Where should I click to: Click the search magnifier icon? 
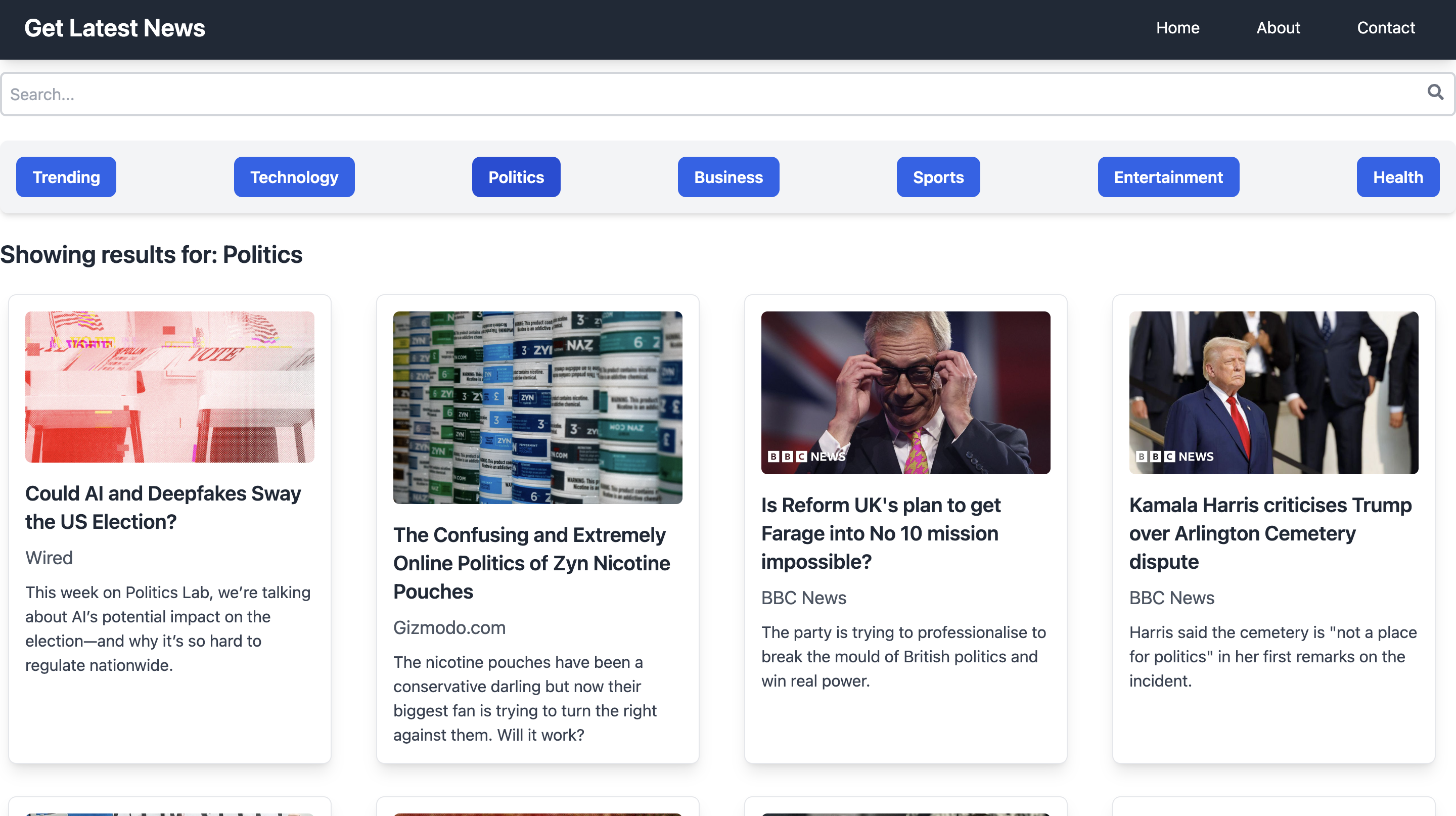pos(1435,92)
